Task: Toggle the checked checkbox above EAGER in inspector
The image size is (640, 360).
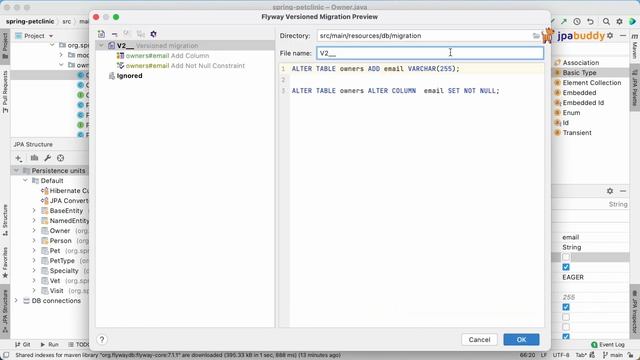Action: (x=566, y=267)
